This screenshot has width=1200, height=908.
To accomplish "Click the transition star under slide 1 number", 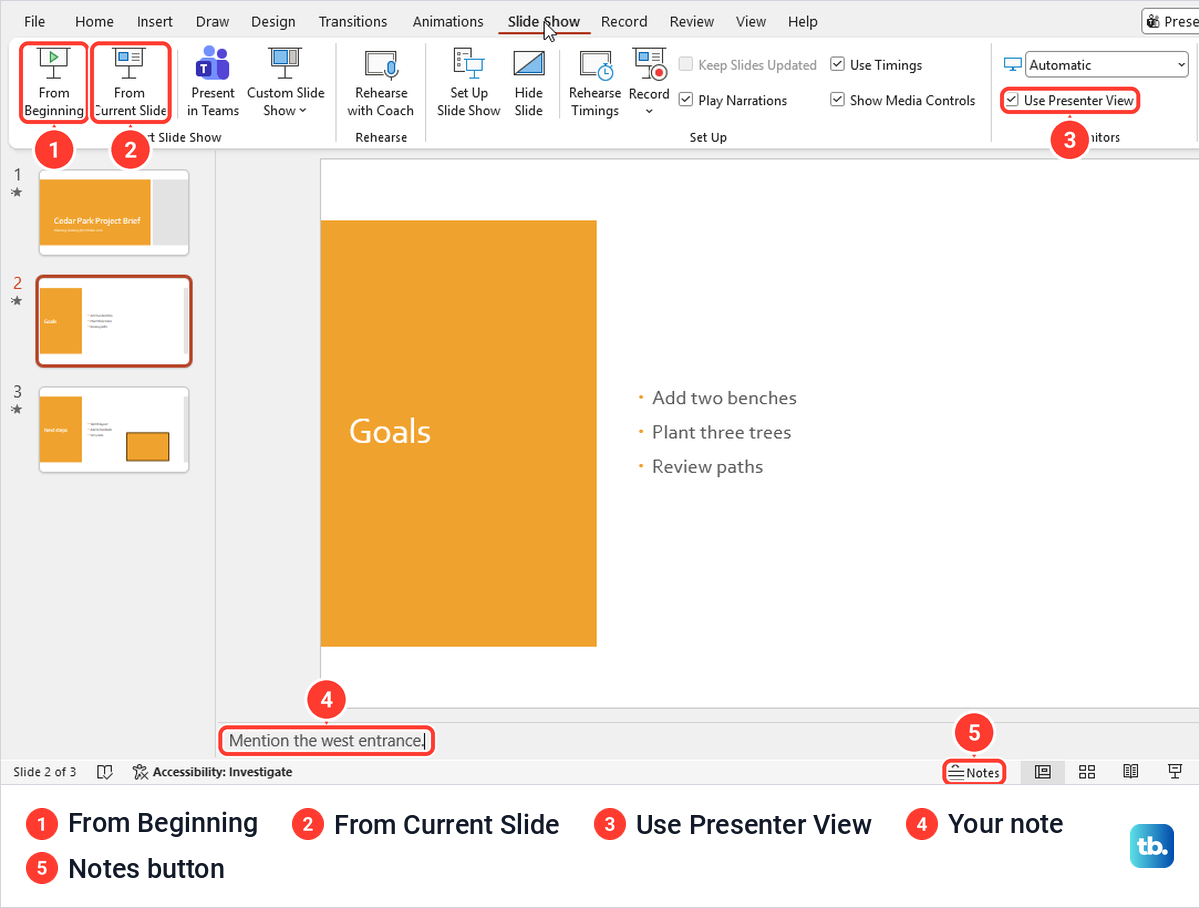I will 16,192.
